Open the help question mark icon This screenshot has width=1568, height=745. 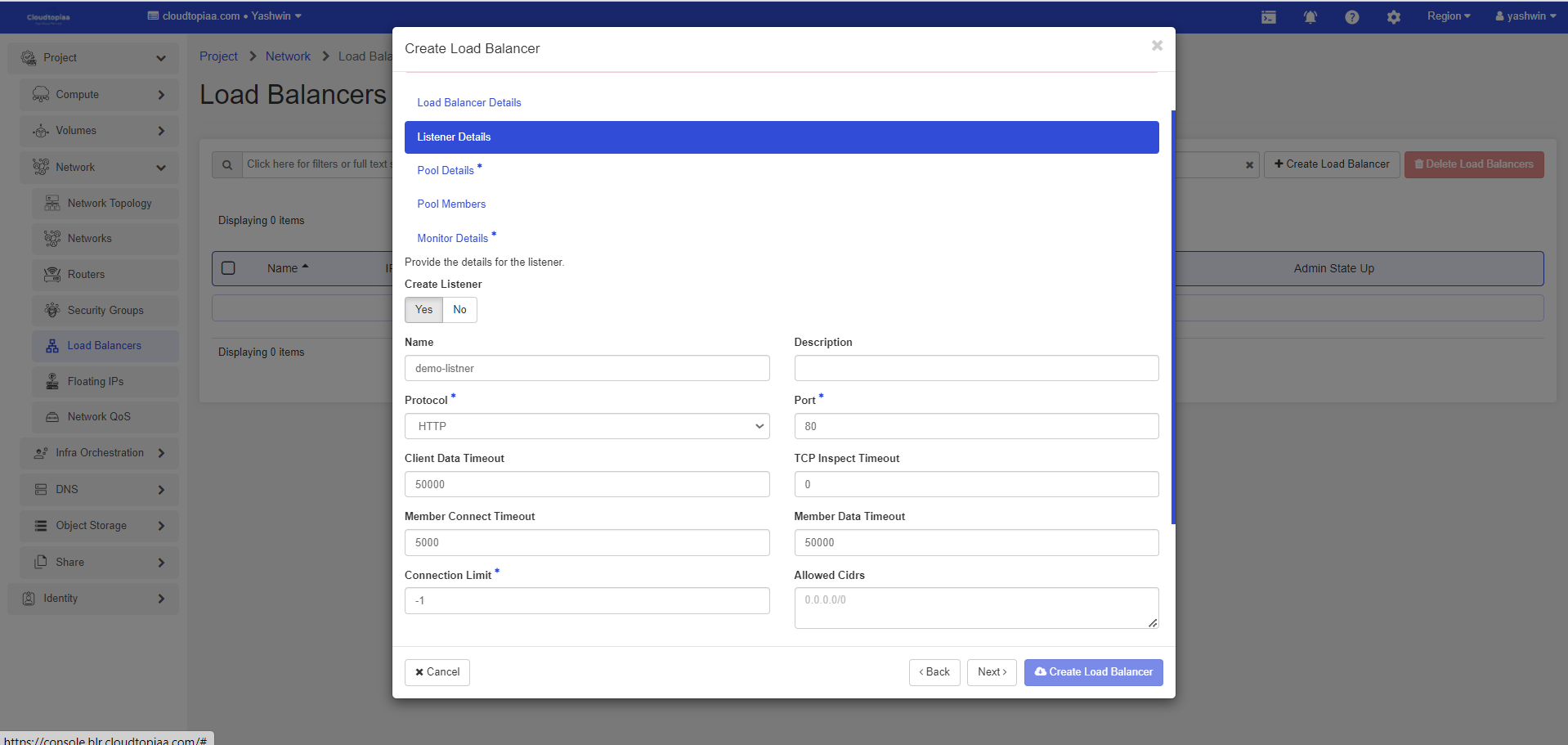1351,17
